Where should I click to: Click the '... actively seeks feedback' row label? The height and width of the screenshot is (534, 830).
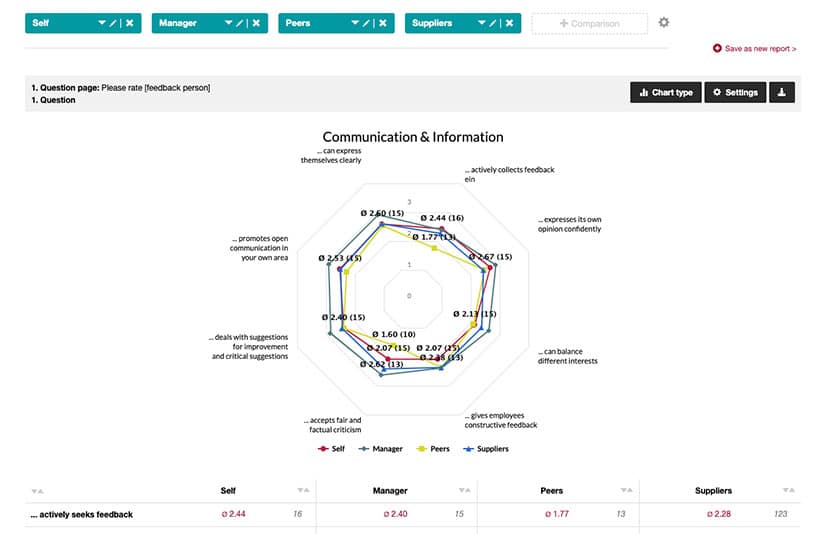tap(82, 514)
